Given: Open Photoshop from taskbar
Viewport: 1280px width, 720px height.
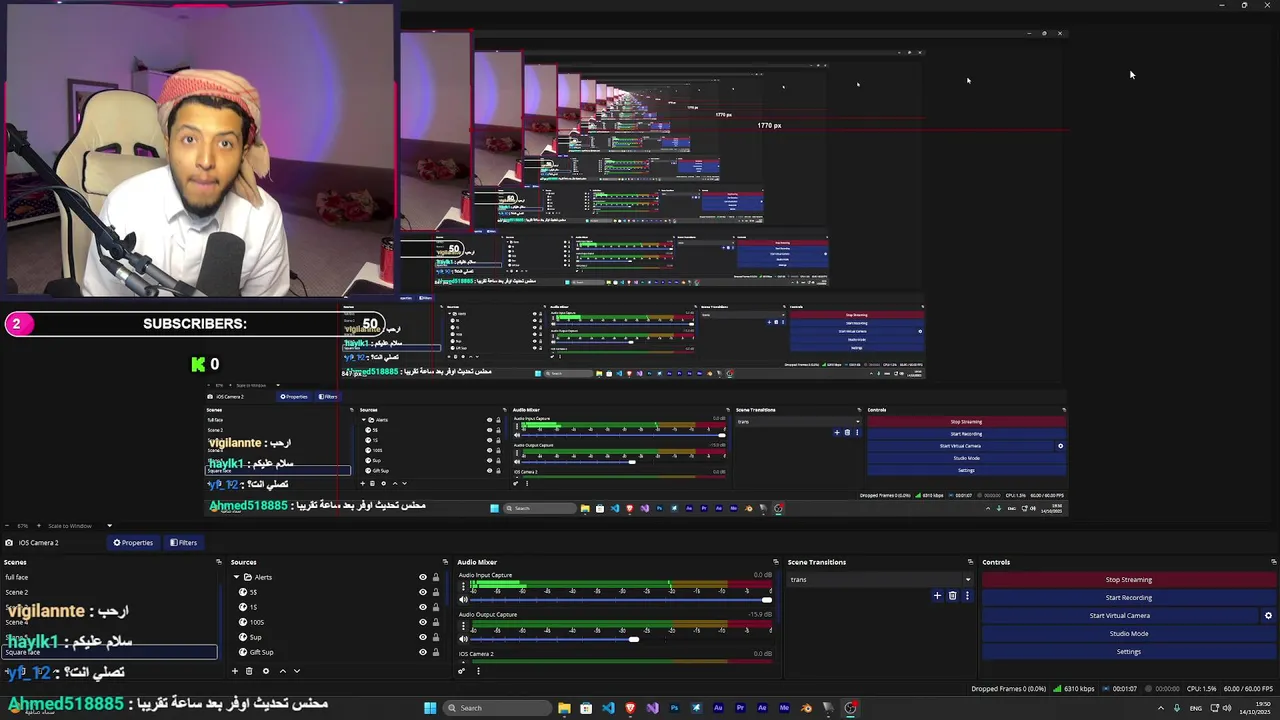Looking at the screenshot, I should tap(674, 708).
